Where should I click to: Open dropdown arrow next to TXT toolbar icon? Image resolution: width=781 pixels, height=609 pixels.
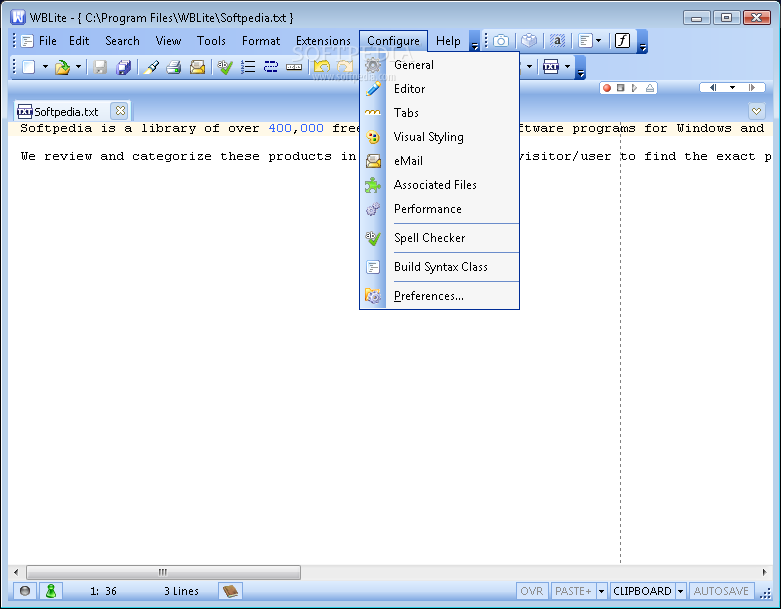click(567, 66)
